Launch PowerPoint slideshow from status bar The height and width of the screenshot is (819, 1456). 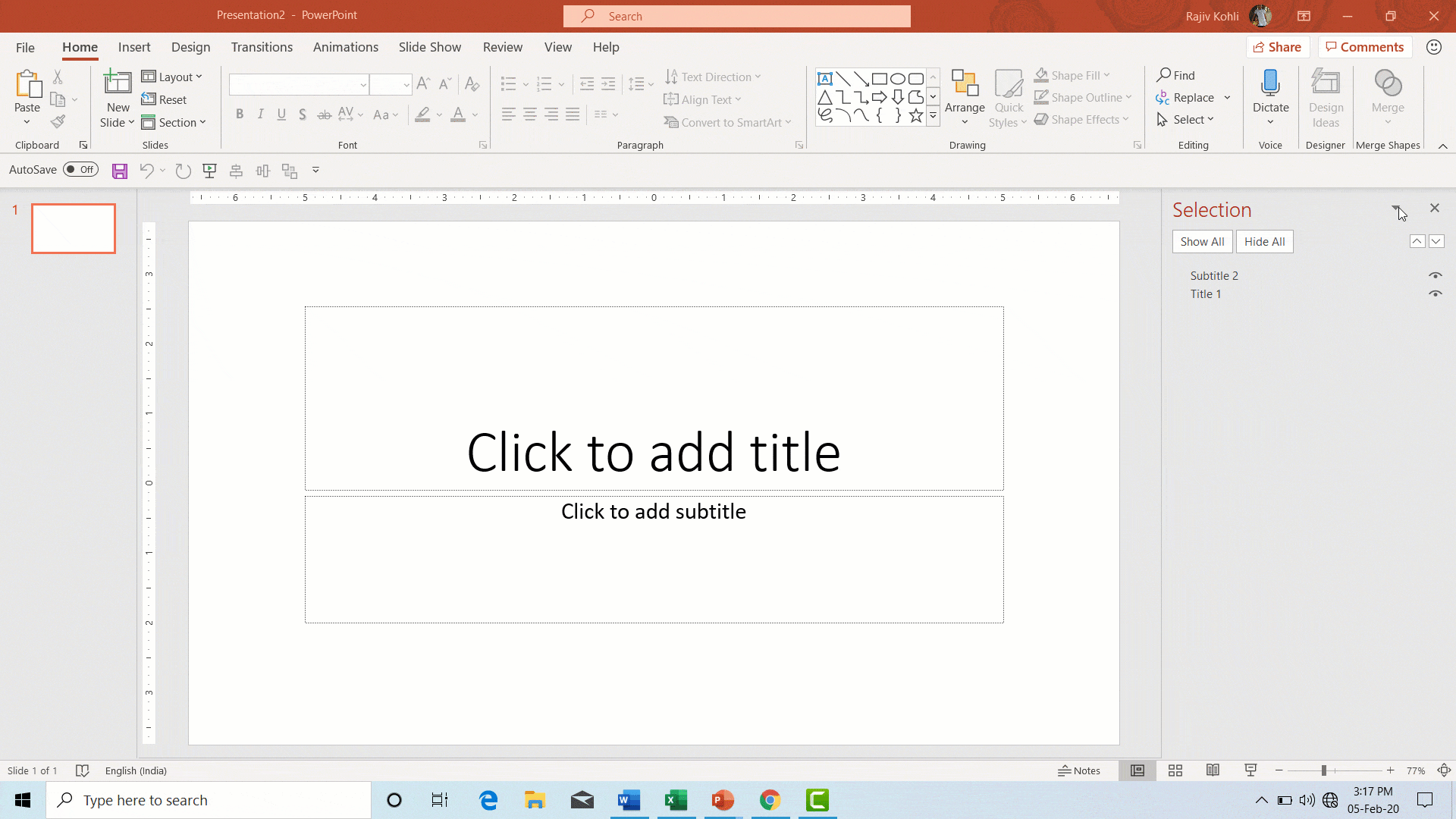[x=1250, y=770]
